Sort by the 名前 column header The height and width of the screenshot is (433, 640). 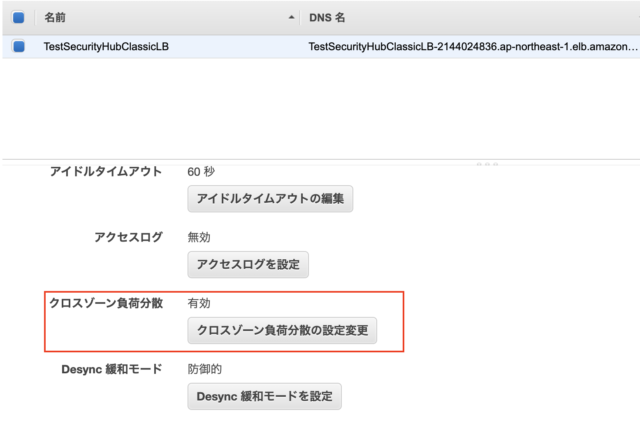[55, 18]
